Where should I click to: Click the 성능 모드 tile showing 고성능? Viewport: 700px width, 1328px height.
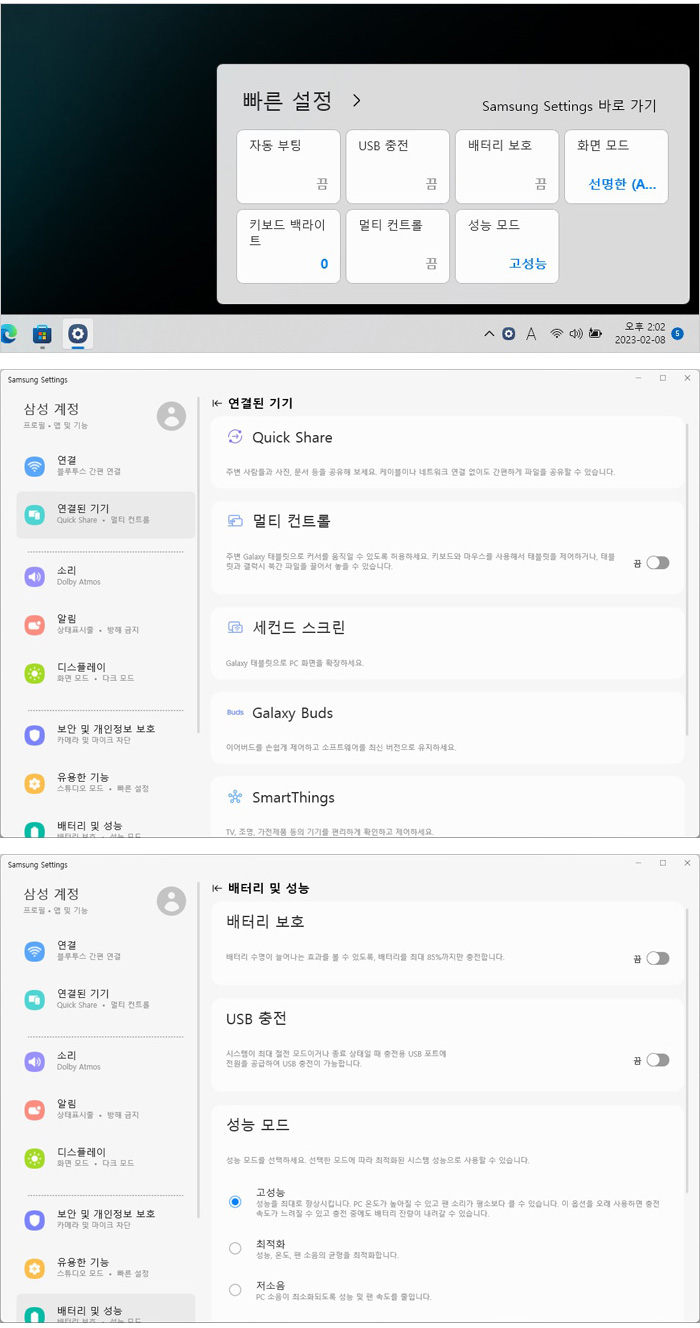[507, 246]
